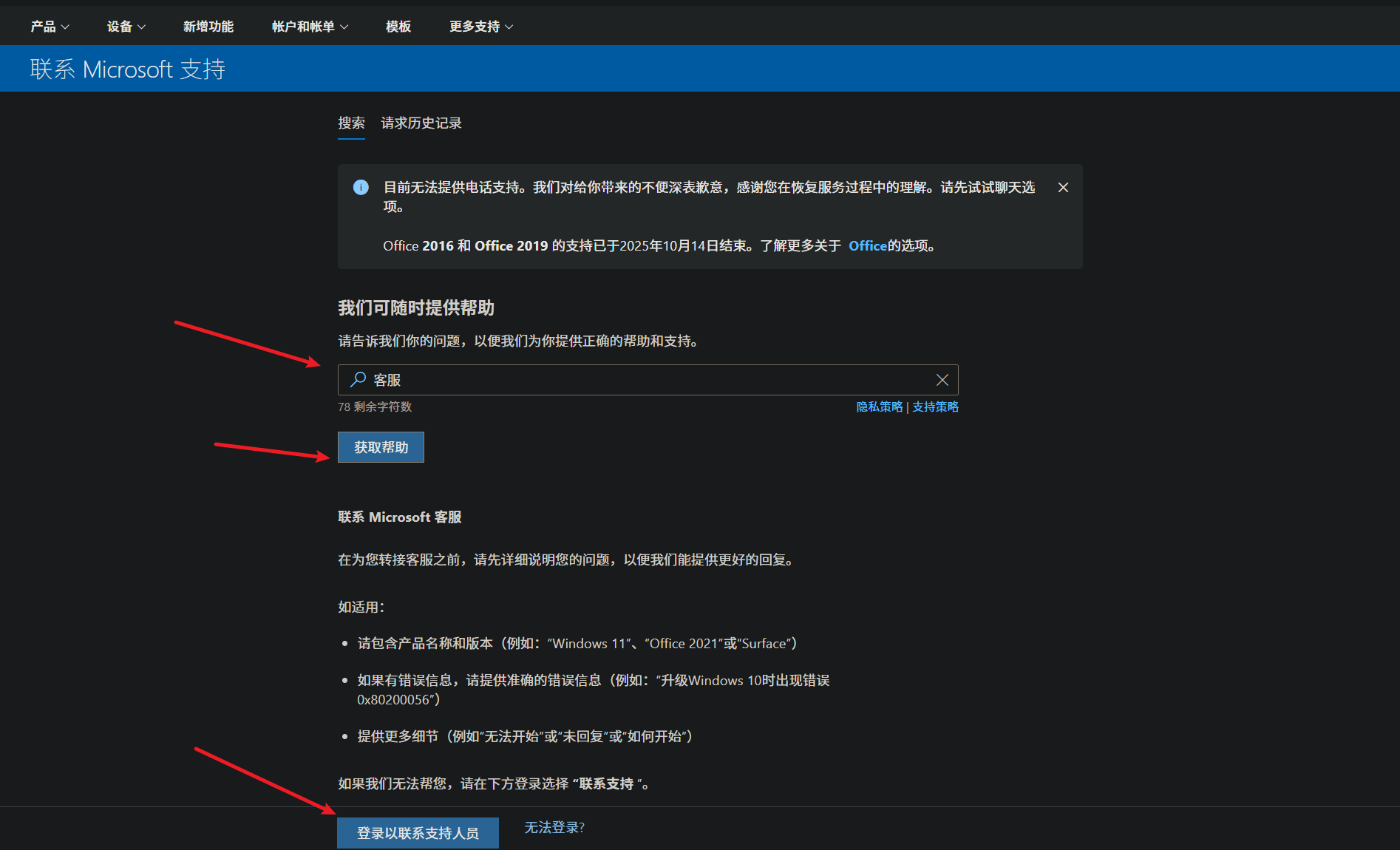Expand the 产品 dropdown menu

tap(49, 26)
